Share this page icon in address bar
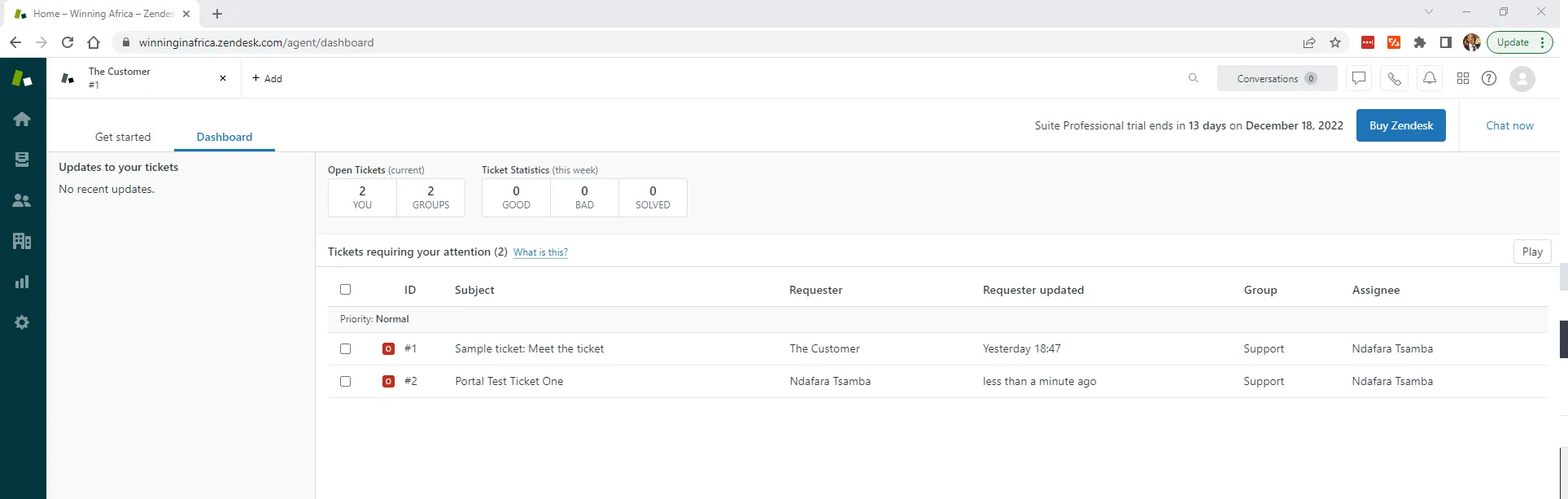Screen dimensions: 1568x499 pos(1309,42)
